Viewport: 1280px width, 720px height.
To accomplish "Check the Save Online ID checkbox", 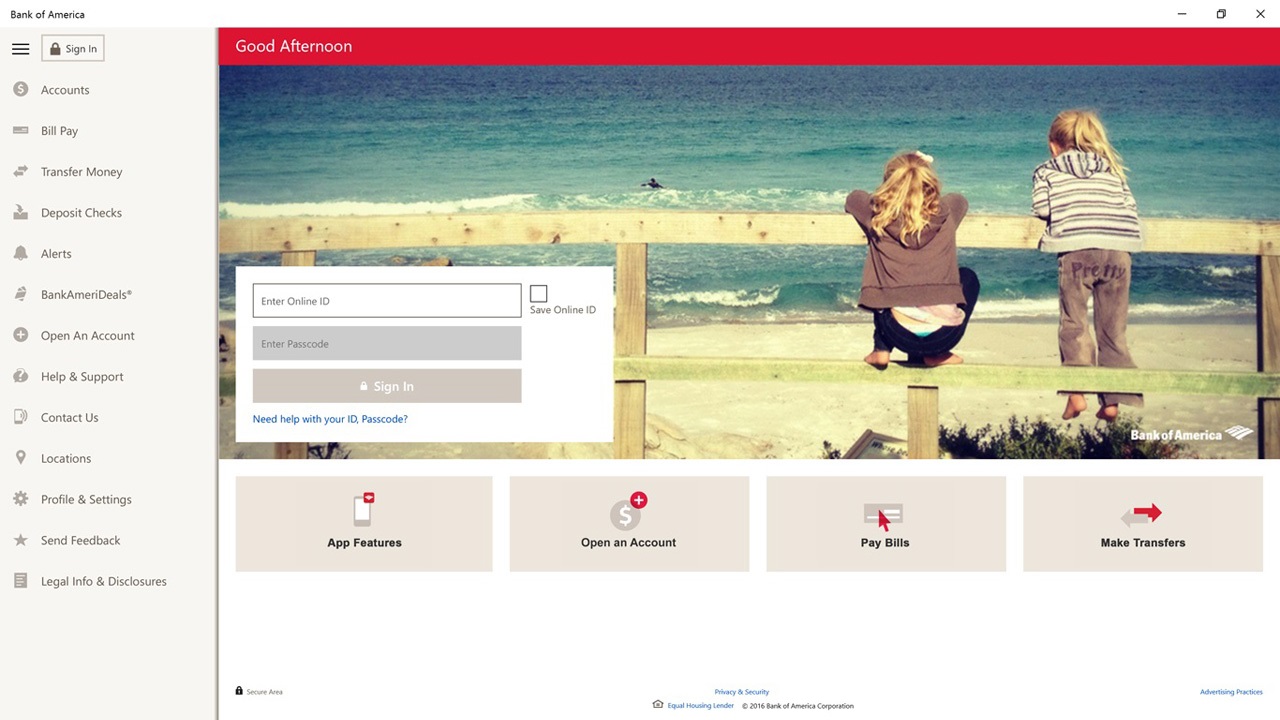I will coord(539,293).
